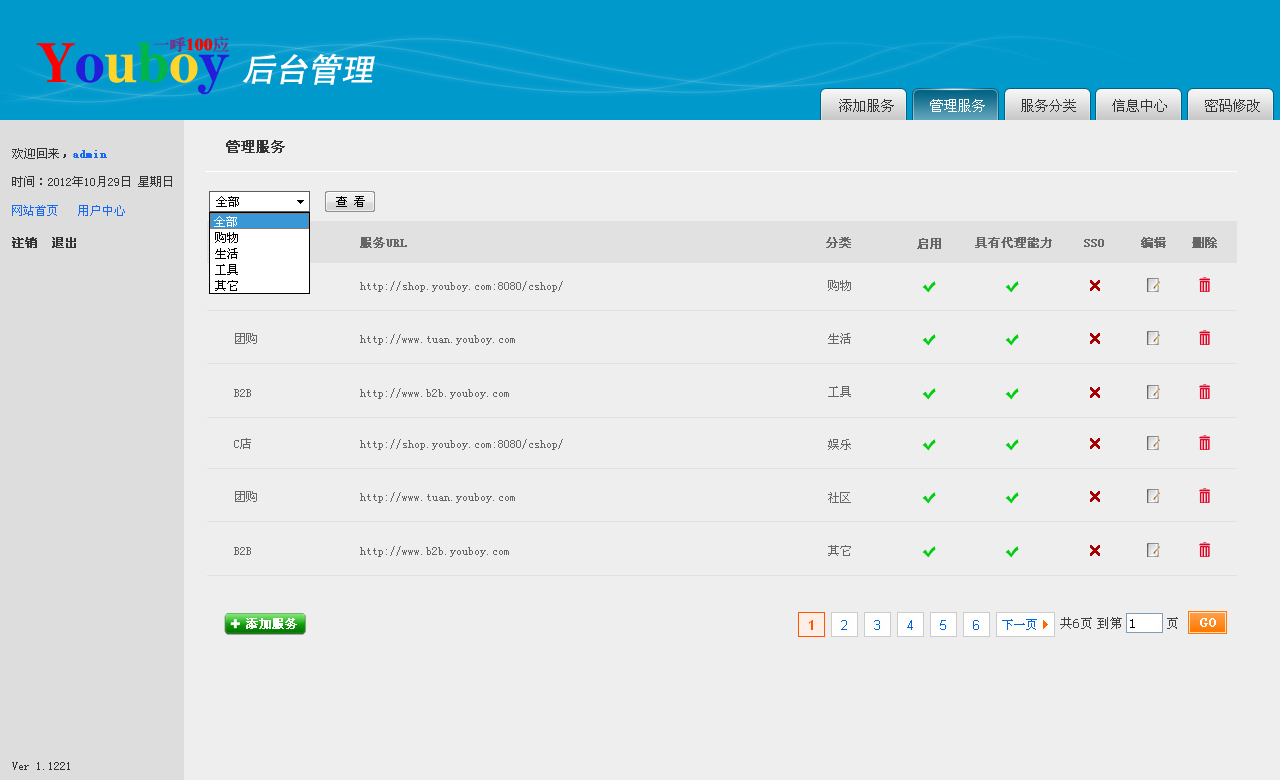Go to the next page with 下一页

pos(1025,625)
